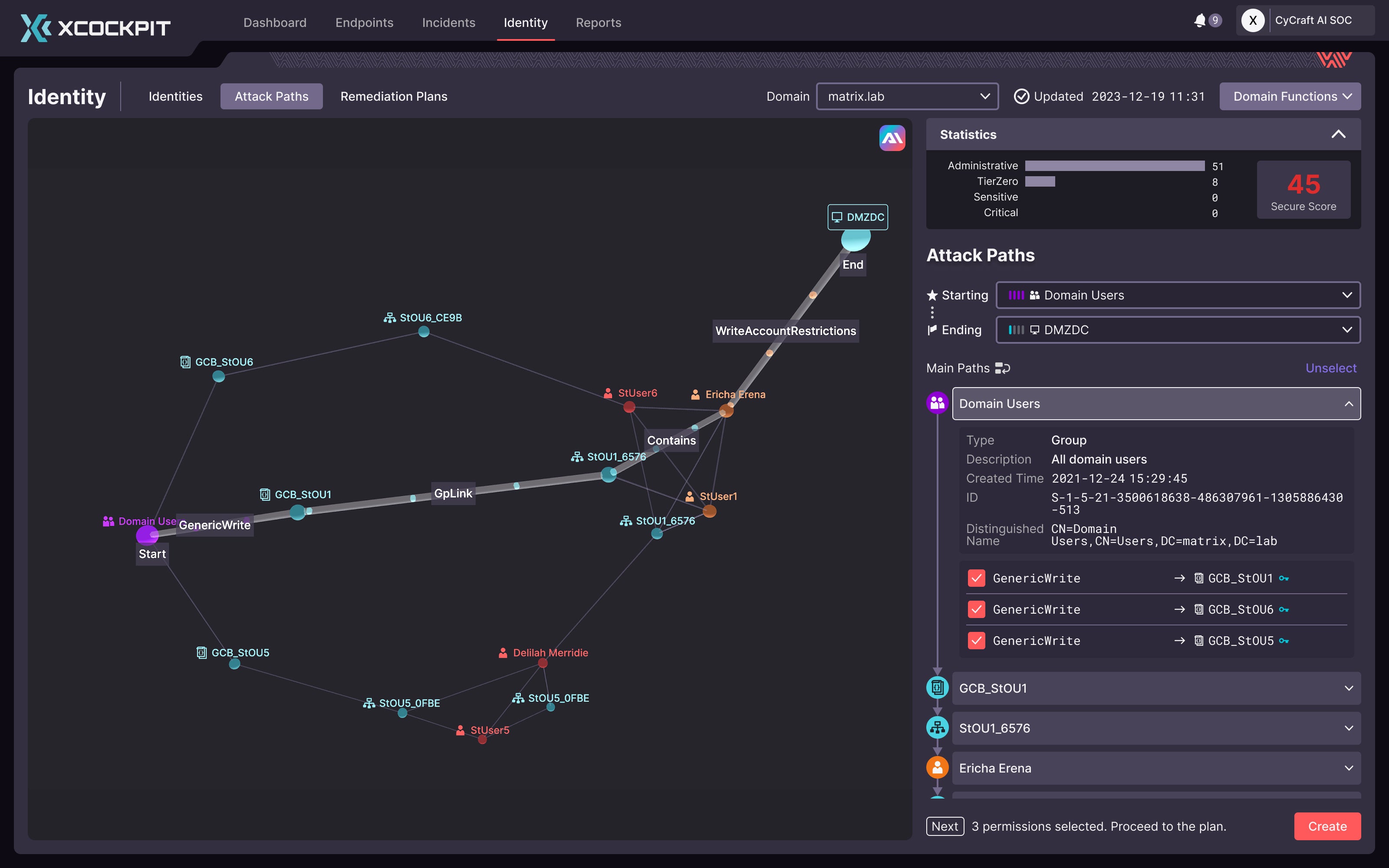Click the StOU1_6576 organizational unit path icon
Viewport: 1389px width, 868px height.
point(937,728)
